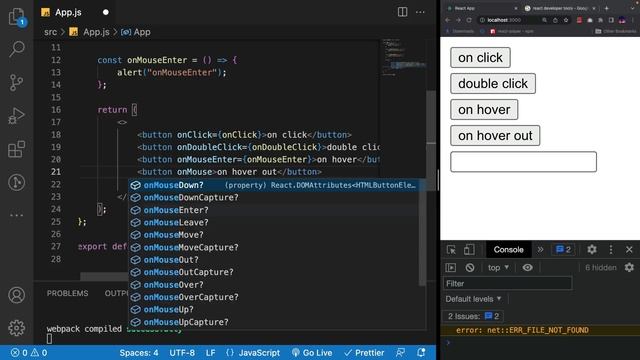Click the 2 Issues link in console
The image size is (640, 360).
[473, 316]
